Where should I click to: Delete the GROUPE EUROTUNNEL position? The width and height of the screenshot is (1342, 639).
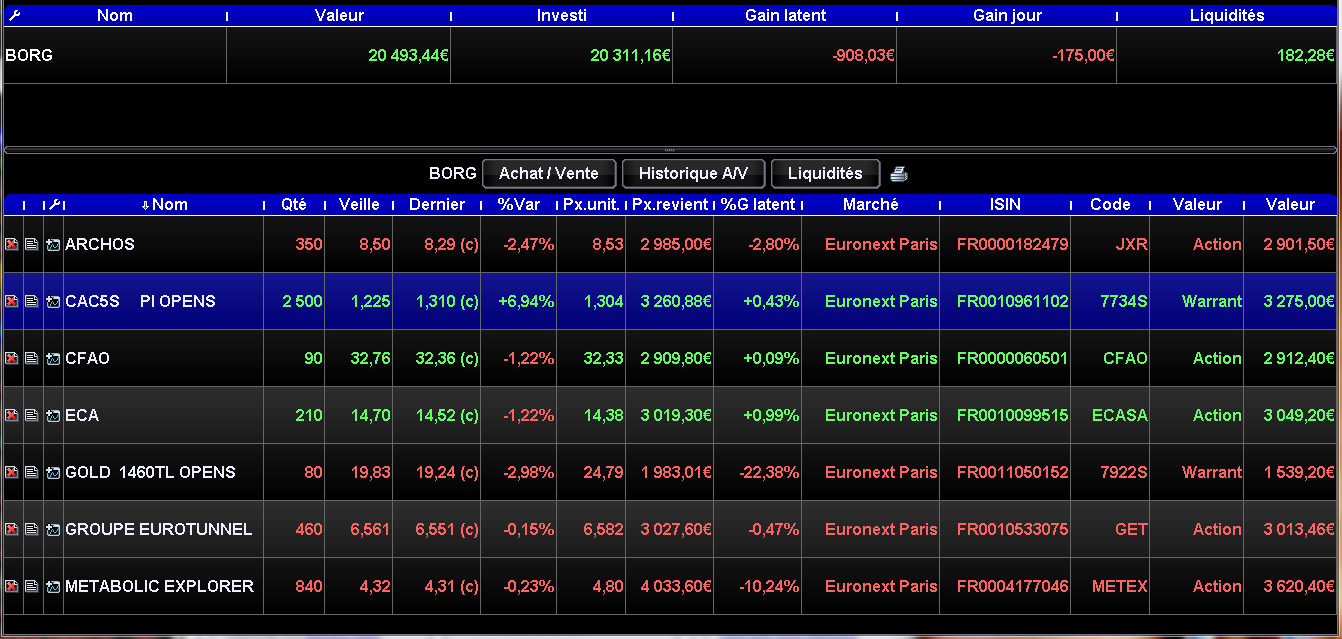12,529
